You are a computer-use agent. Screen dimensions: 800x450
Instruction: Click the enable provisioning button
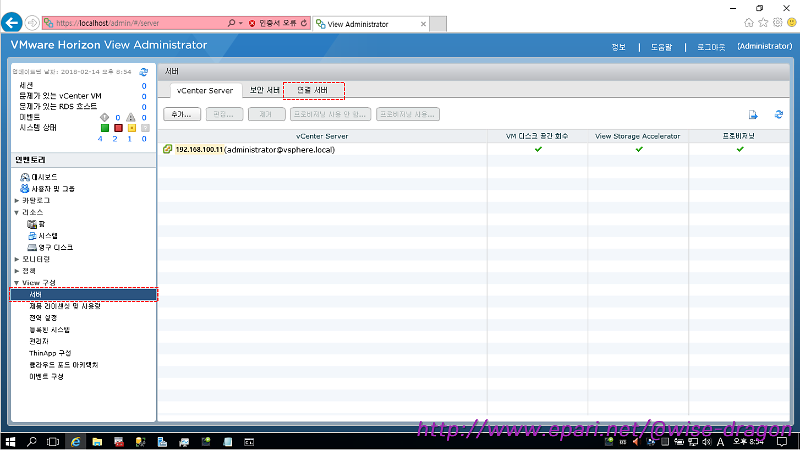[x=408, y=114]
